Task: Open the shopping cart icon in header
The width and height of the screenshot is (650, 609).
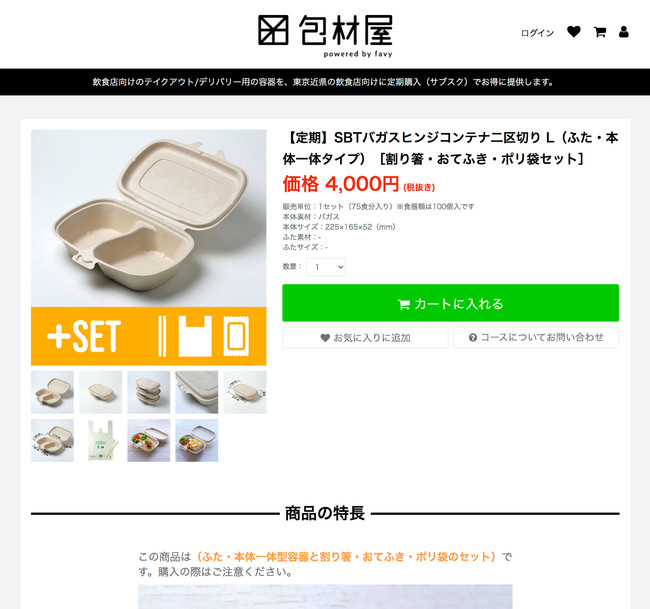Action: 600,32
